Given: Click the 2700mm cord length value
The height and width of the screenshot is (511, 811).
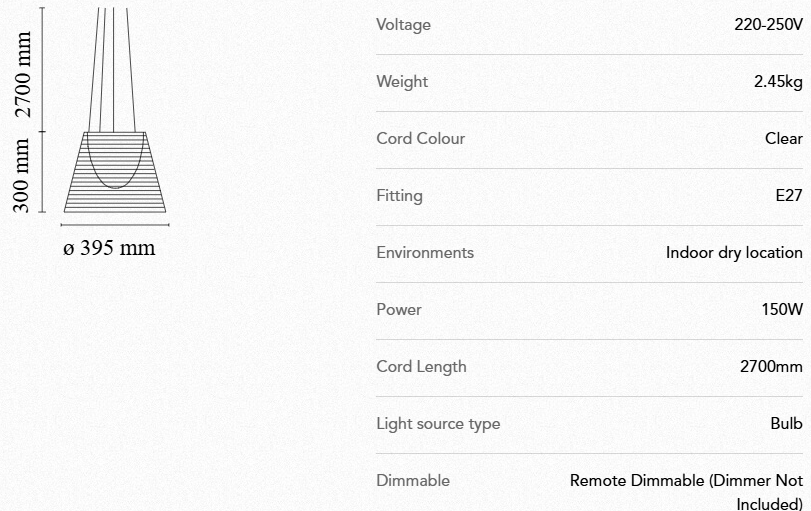Looking at the screenshot, I should coord(770,367).
